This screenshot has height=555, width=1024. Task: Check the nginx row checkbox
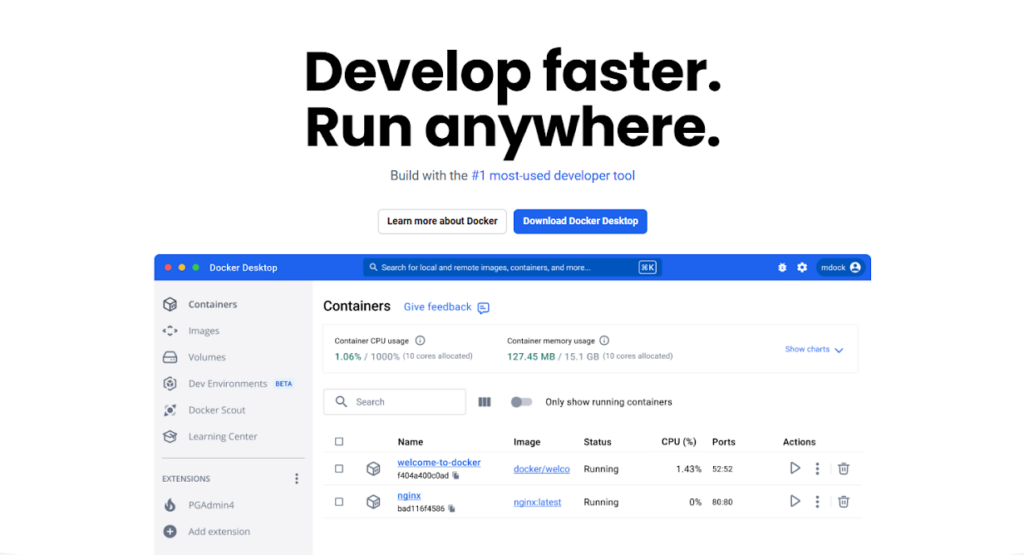click(339, 502)
